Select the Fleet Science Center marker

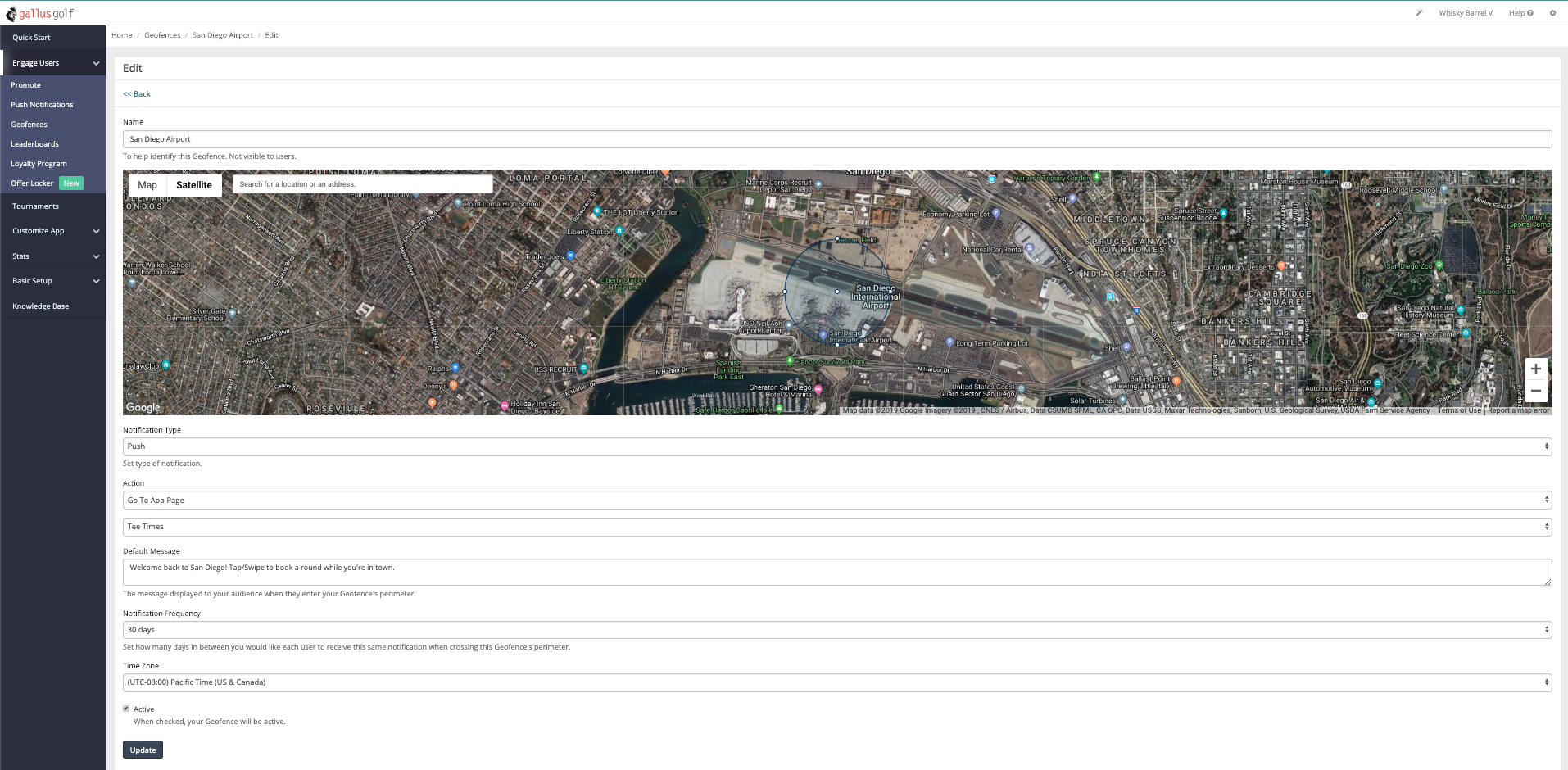pos(1466,333)
